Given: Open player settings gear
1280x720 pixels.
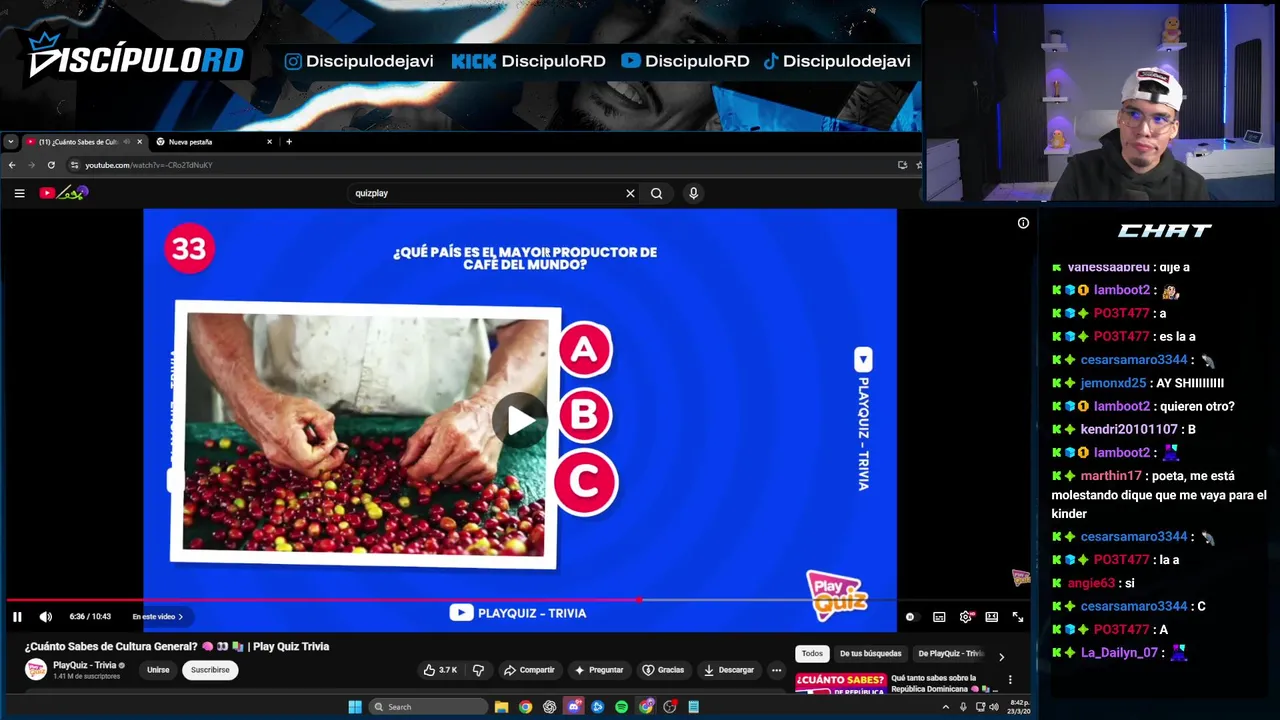Looking at the screenshot, I should click(966, 617).
